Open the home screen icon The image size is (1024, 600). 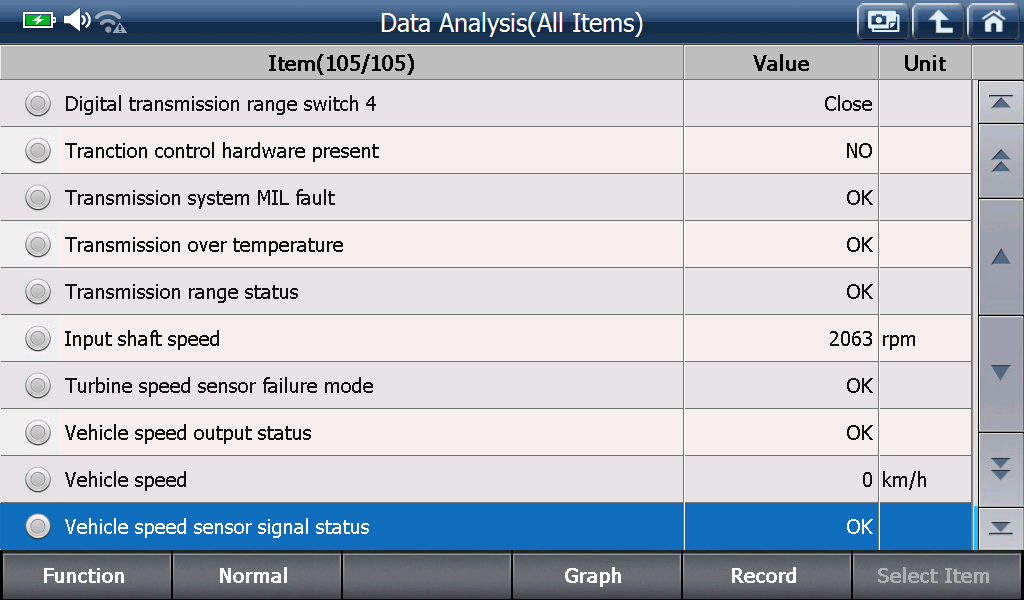993,22
